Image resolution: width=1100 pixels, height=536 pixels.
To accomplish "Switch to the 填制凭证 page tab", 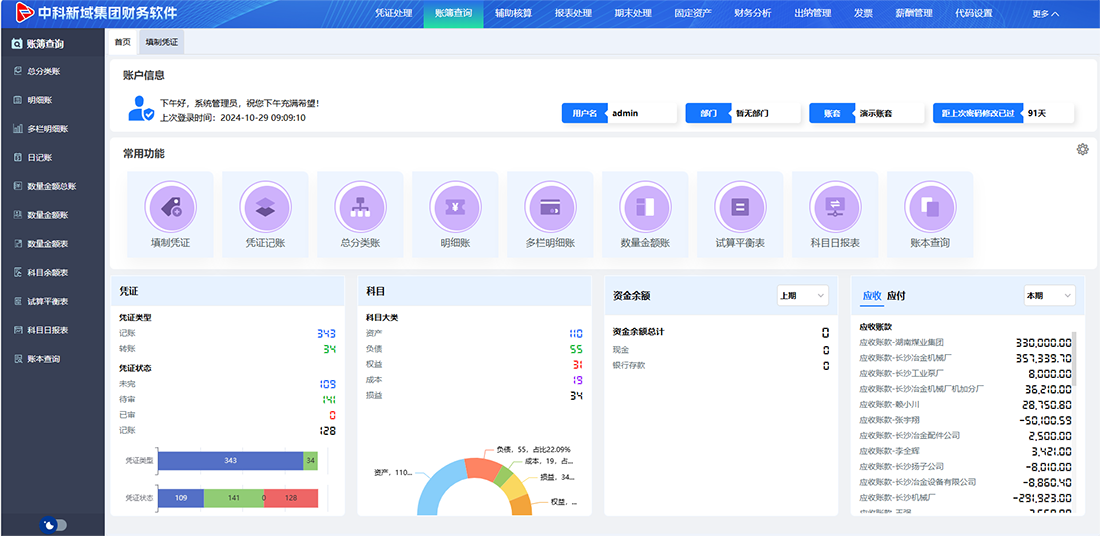I will [x=160, y=42].
